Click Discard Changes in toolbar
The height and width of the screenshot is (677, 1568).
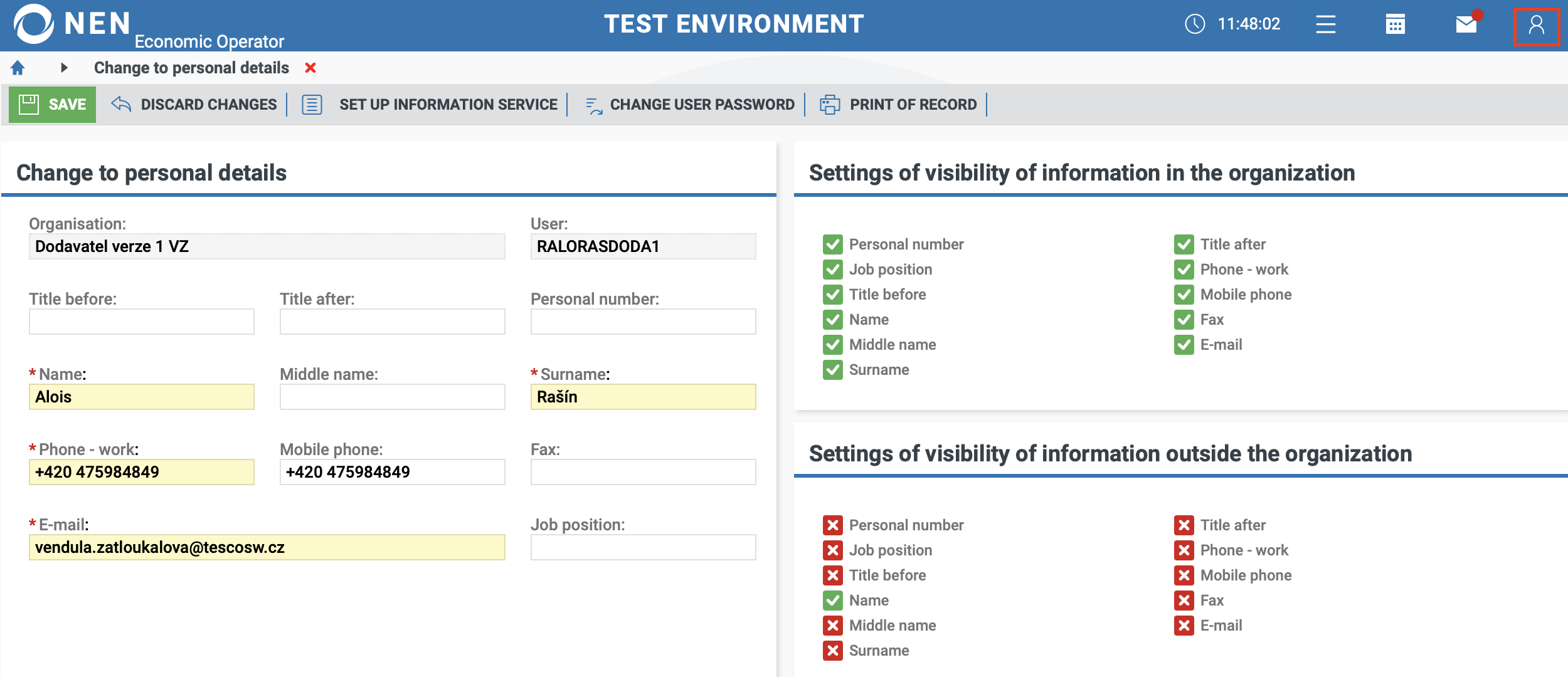194,105
